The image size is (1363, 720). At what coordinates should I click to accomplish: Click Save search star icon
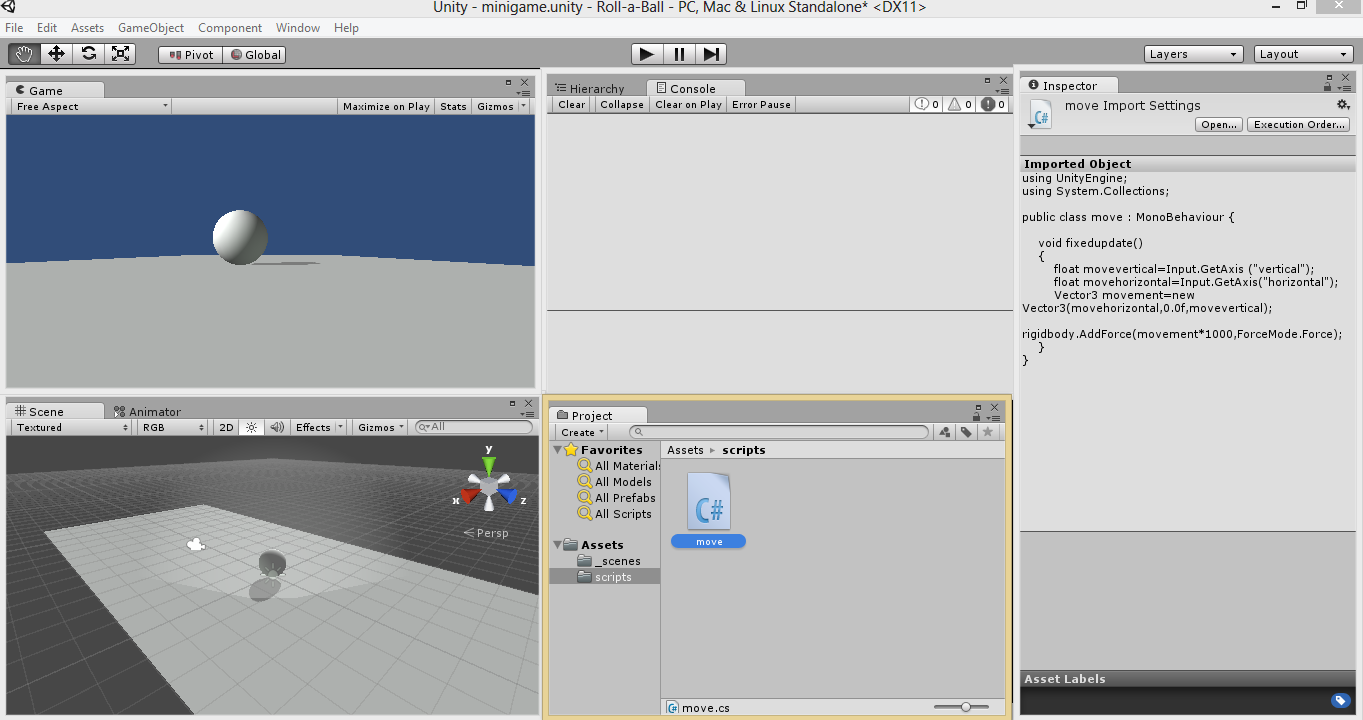coord(988,432)
